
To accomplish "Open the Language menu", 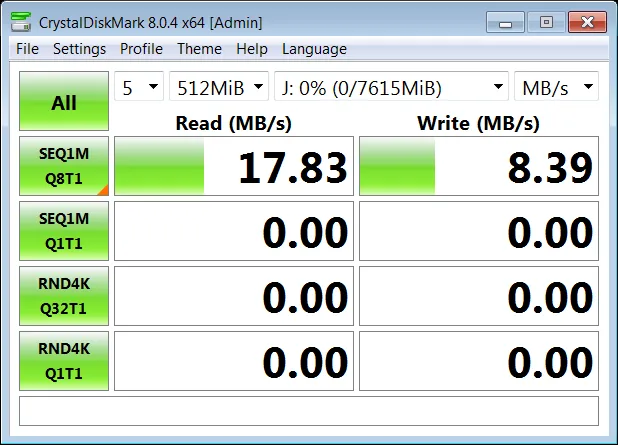I will (x=315, y=49).
